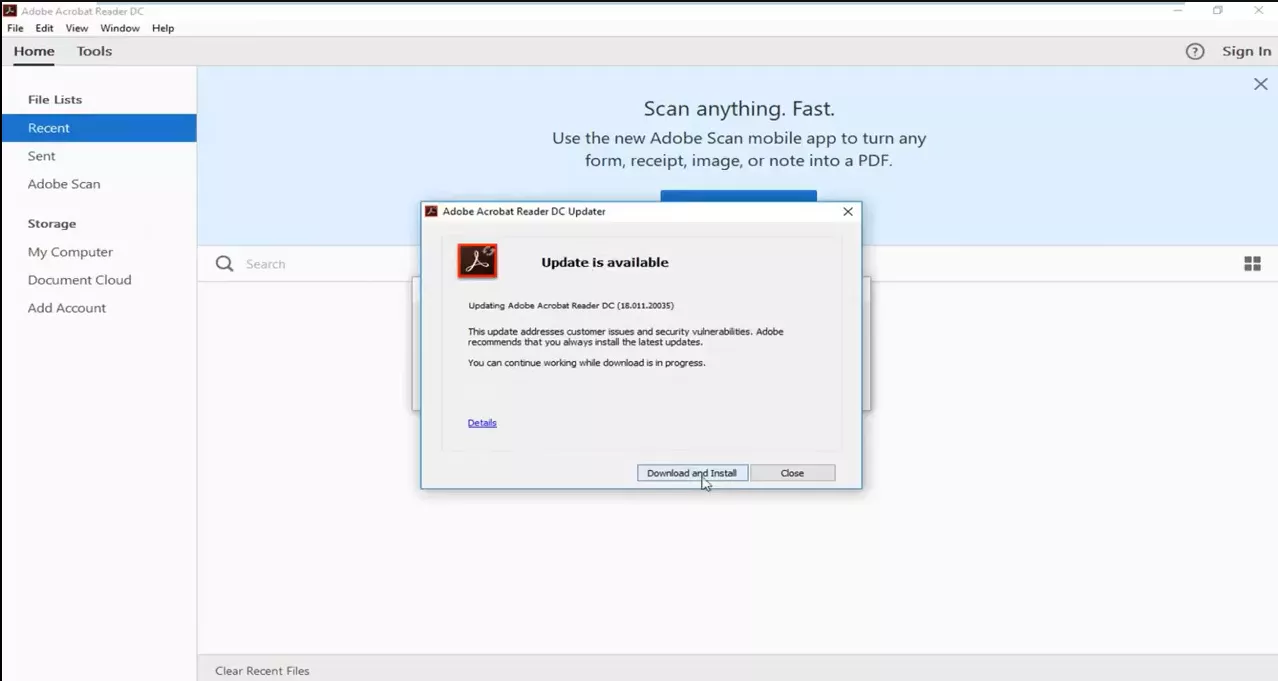
Task: Switch to grid view of recent files
Action: 1252,263
